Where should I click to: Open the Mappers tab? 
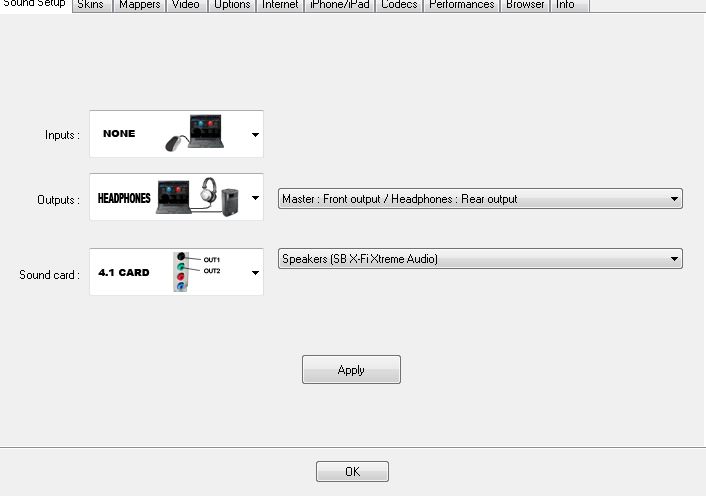pyautogui.click(x=139, y=5)
